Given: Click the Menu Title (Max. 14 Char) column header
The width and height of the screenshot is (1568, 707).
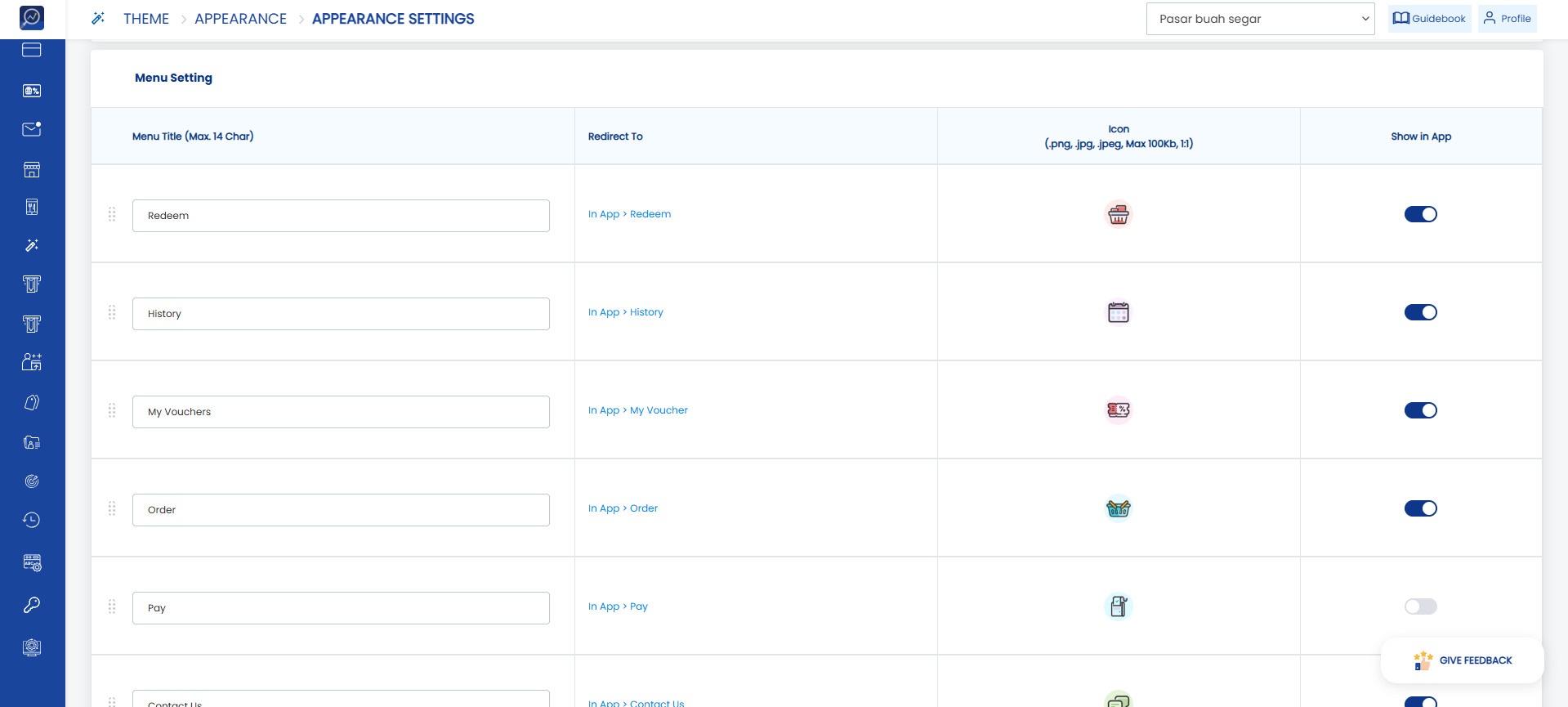Looking at the screenshot, I should pos(193,136).
